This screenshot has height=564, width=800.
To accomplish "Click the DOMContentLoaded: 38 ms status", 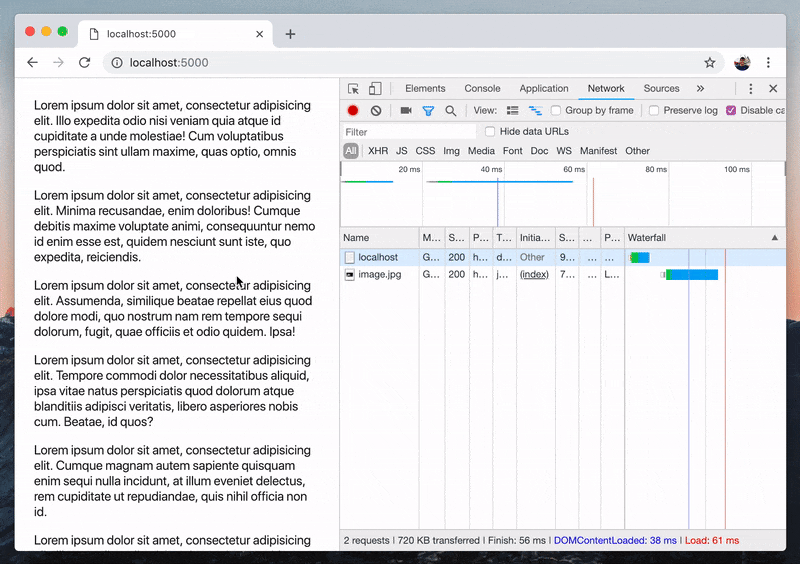I will 615,541.
